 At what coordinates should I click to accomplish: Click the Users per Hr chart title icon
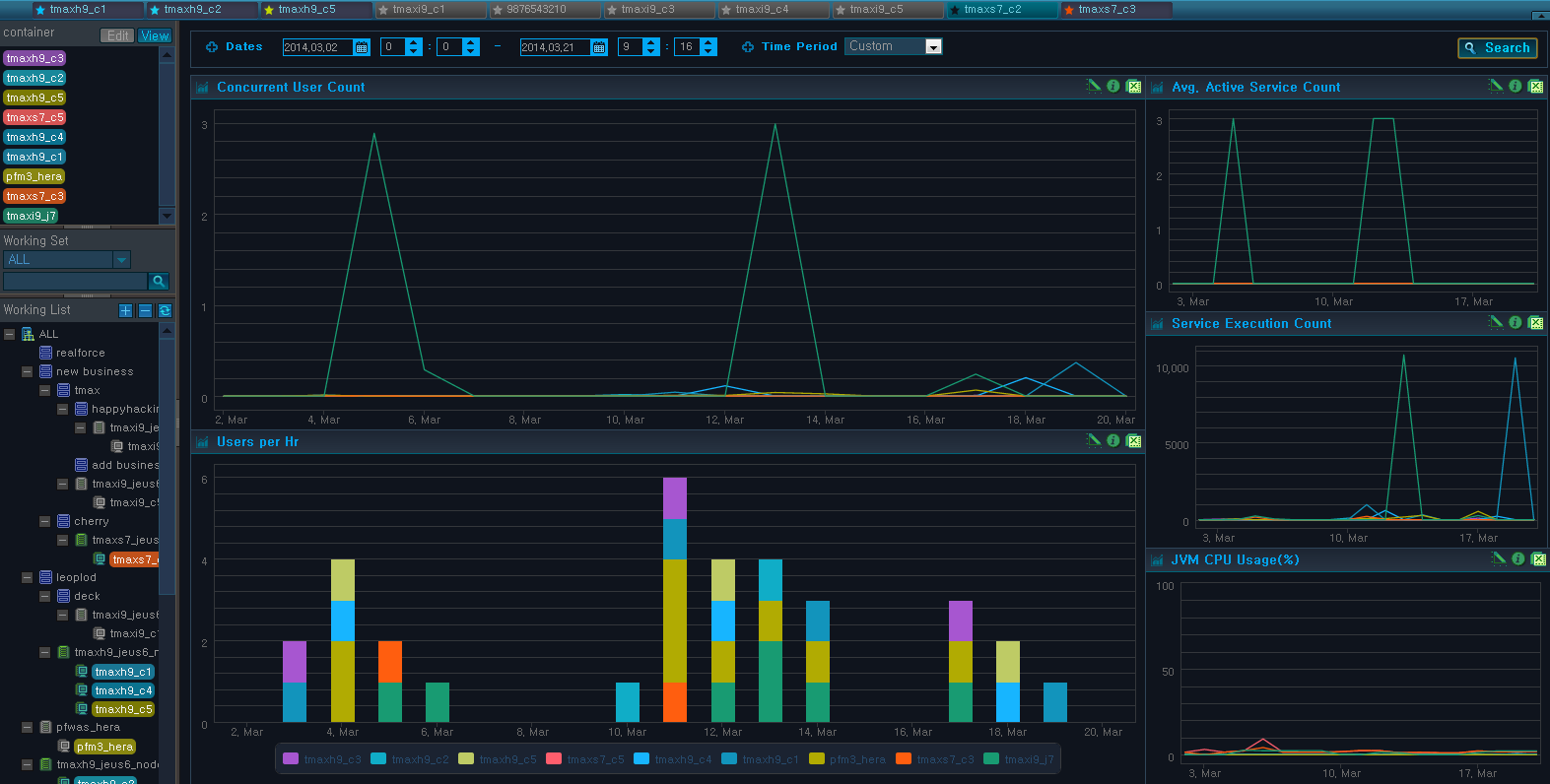click(202, 442)
